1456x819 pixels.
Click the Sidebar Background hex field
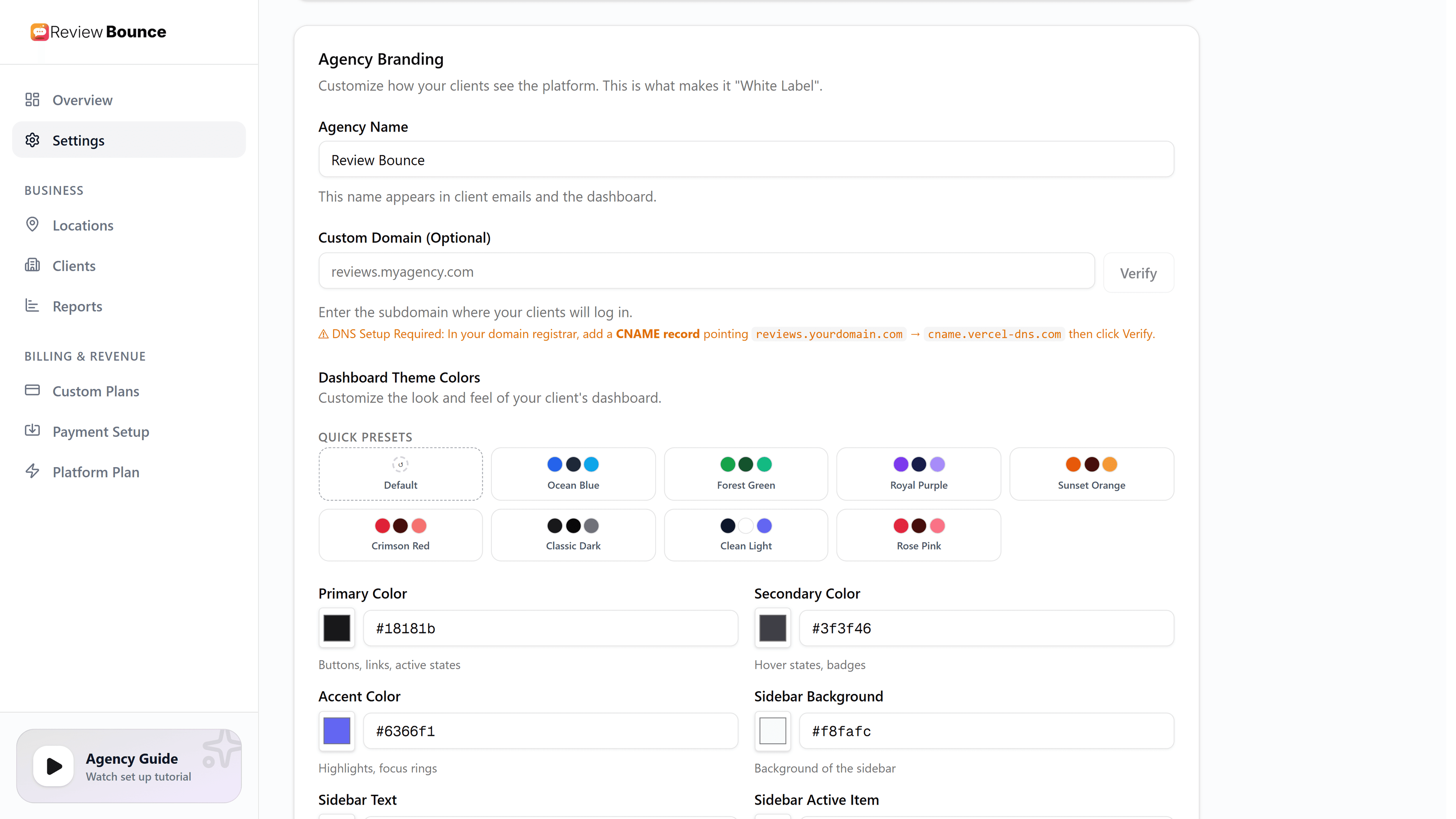986,731
